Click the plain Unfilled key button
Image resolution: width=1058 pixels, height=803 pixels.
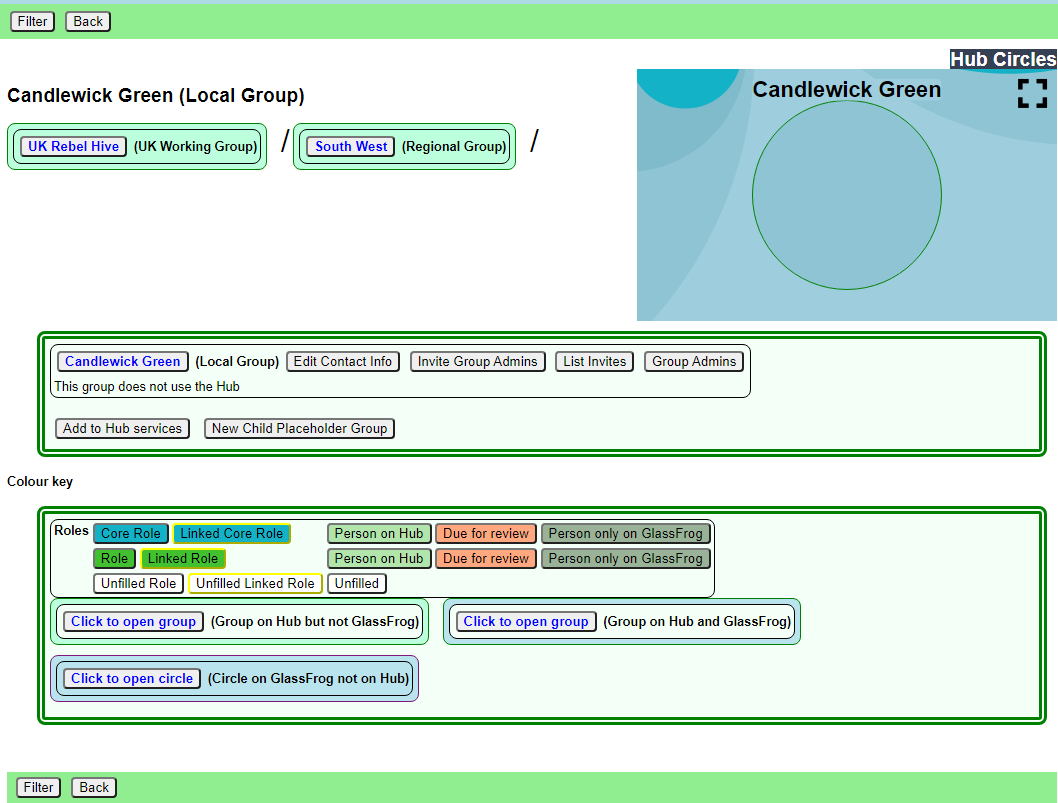click(x=357, y=584)
